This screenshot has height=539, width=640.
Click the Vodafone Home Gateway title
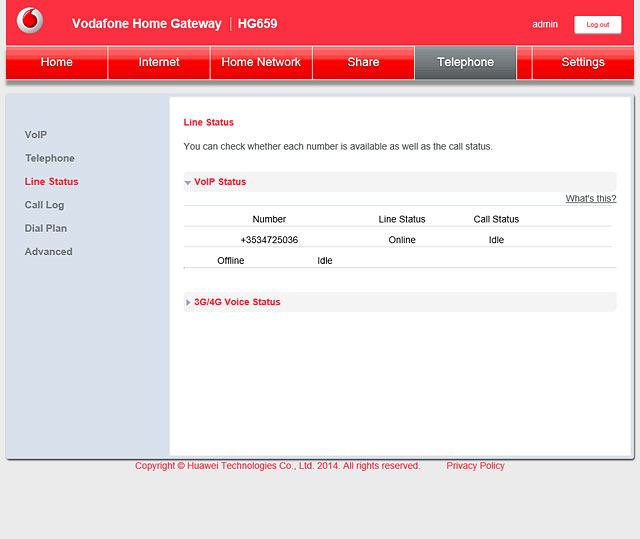147,24
